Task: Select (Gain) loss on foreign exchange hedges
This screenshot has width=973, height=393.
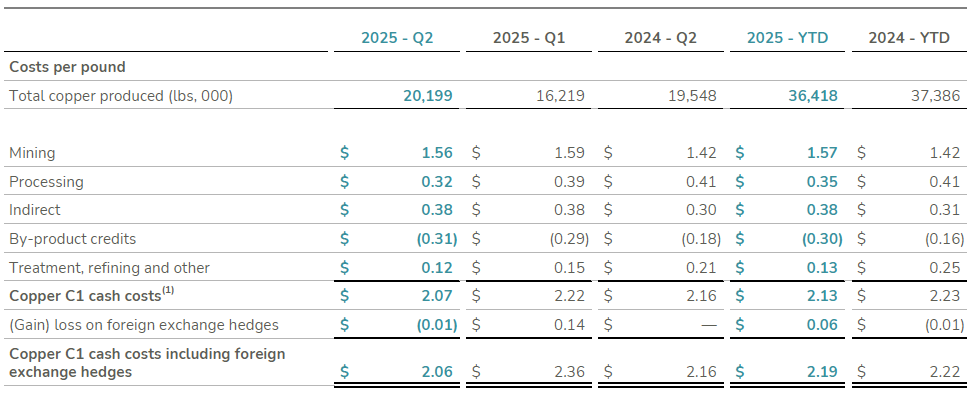Action: click(143, 325)
